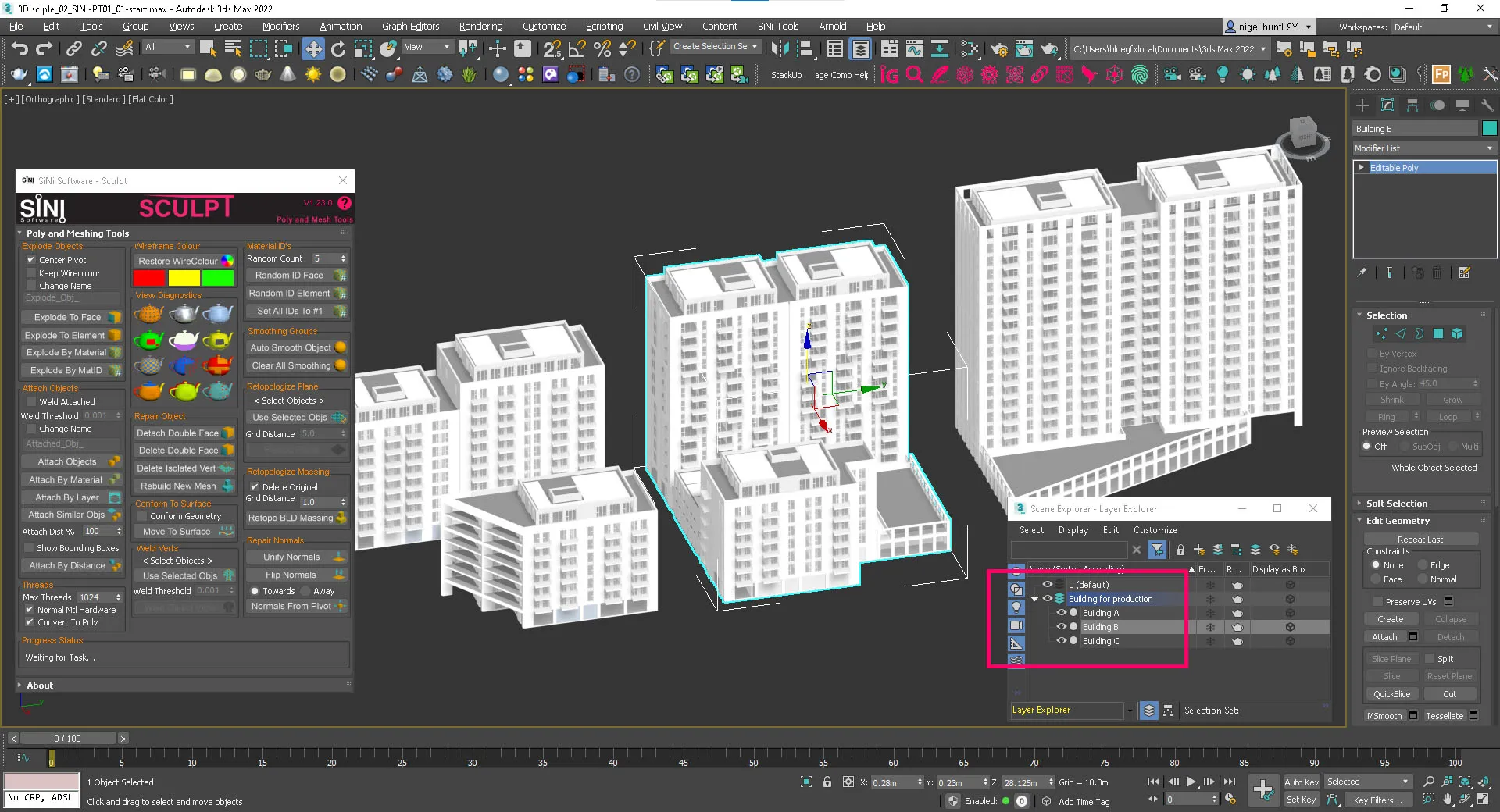
Task: Activate the Select and Rotate tool
Action: coord(338,49)
